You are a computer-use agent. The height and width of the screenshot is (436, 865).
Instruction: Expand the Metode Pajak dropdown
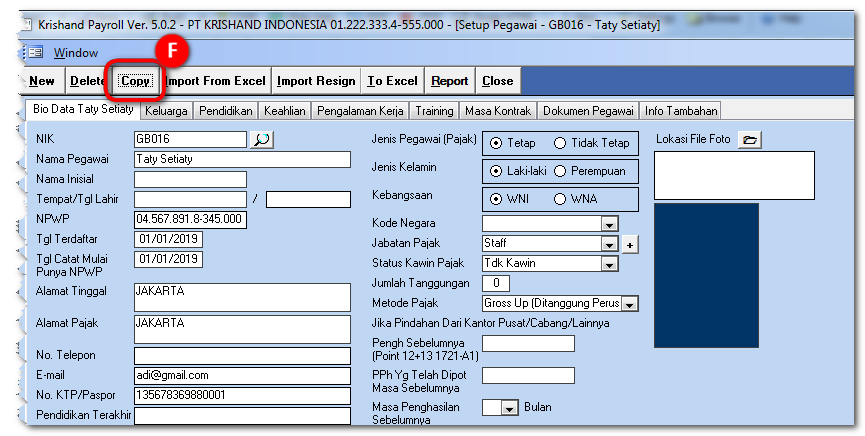pos(629,304)
